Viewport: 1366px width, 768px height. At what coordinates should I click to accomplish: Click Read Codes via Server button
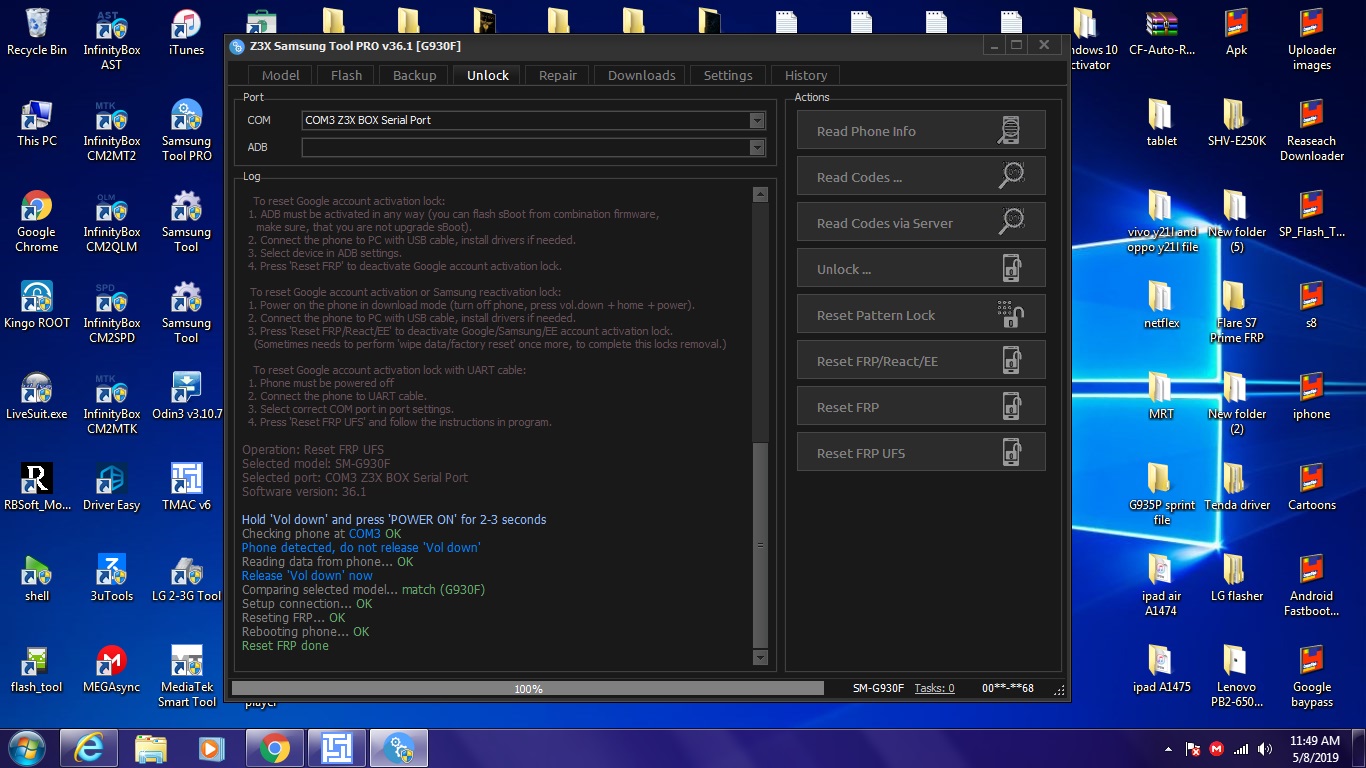point(921,222)
